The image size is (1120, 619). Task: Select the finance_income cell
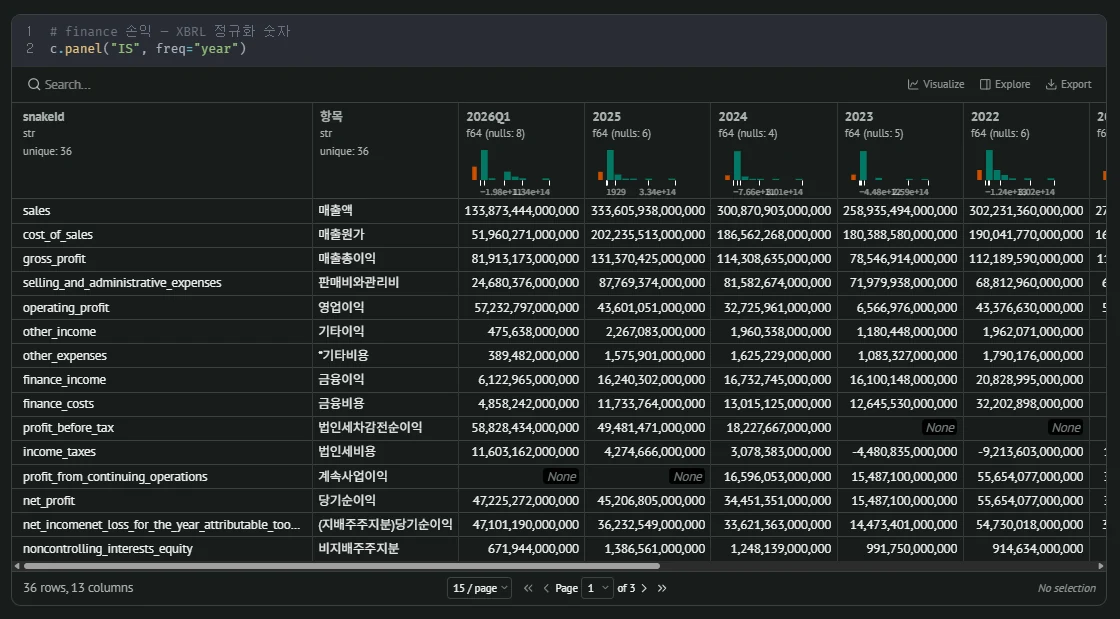(x=162, y=380)
